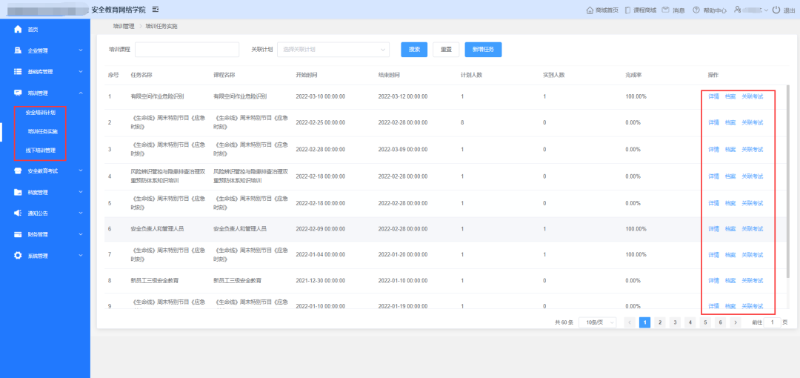Click the next page arrow in pagination

[736, 322]
